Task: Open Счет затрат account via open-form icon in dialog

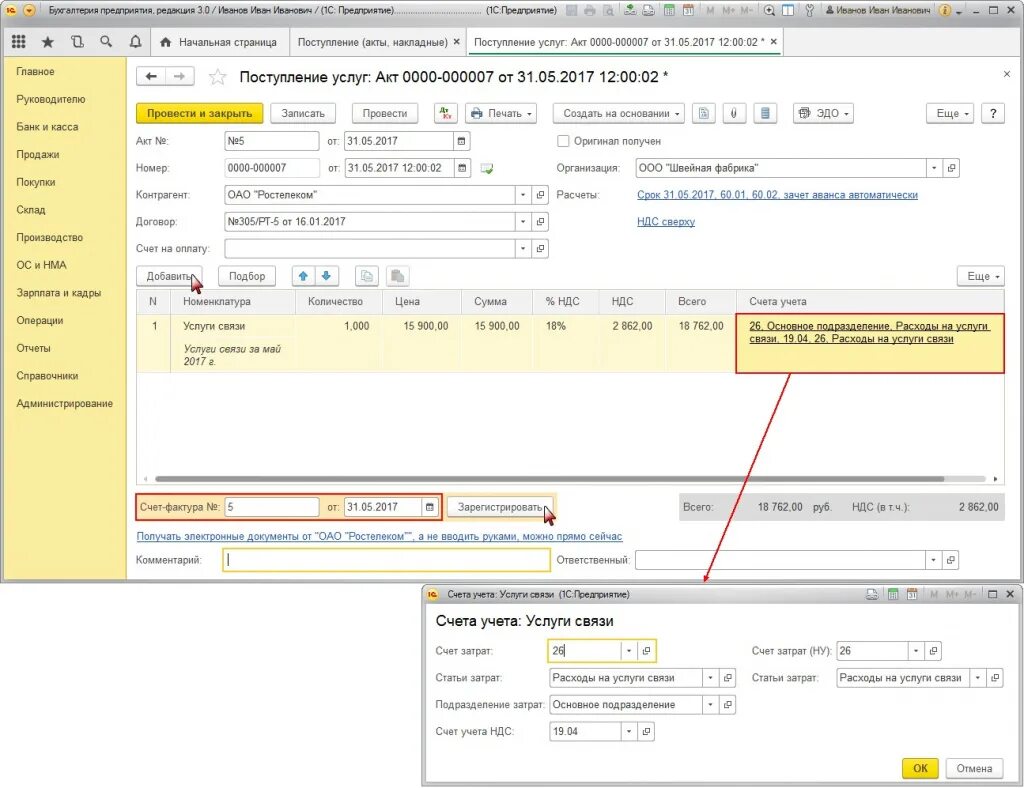Action: (647, 650)
